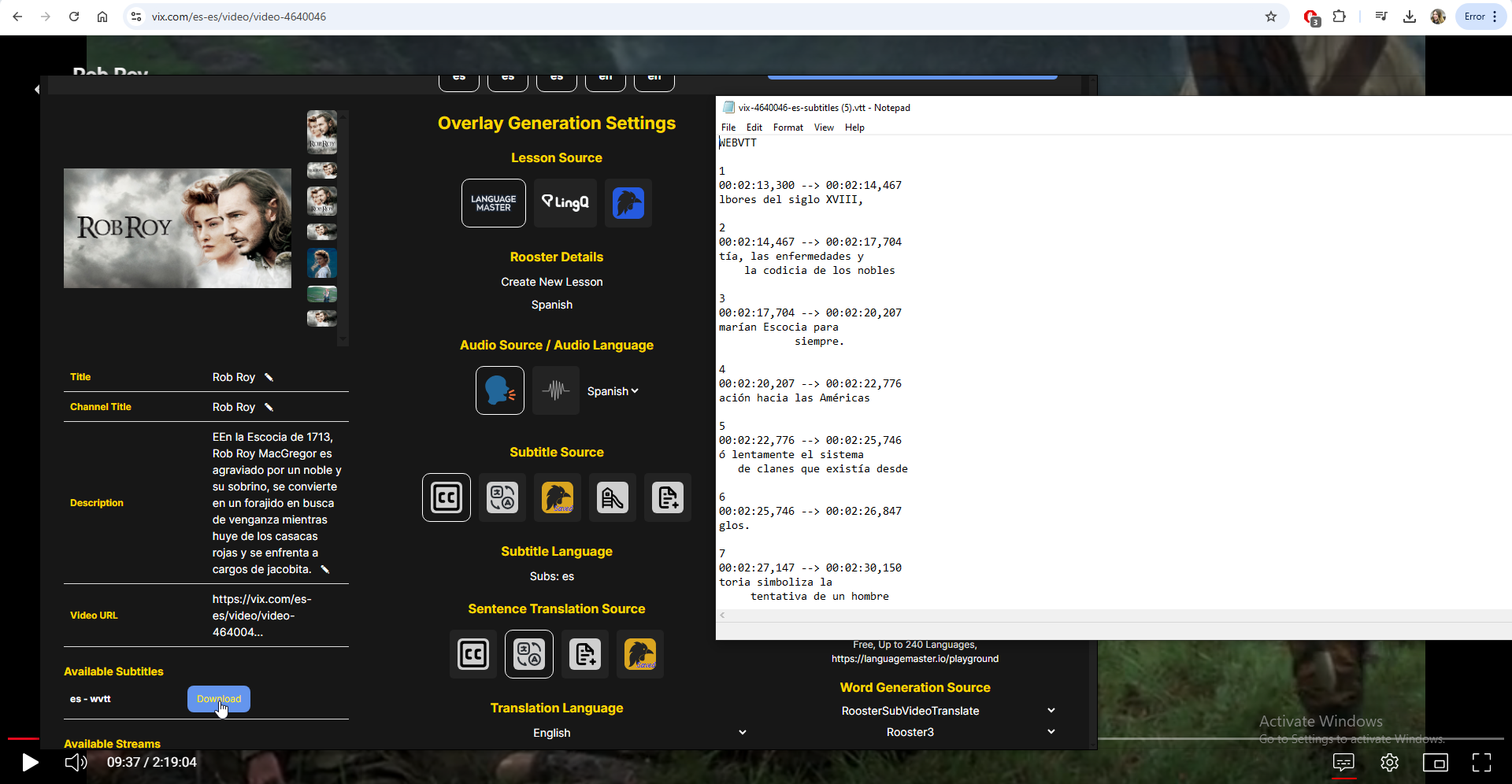
Task: Click Create New Lesson under Rooster Details
Action: pyautogui.click(x=552, y=282)
